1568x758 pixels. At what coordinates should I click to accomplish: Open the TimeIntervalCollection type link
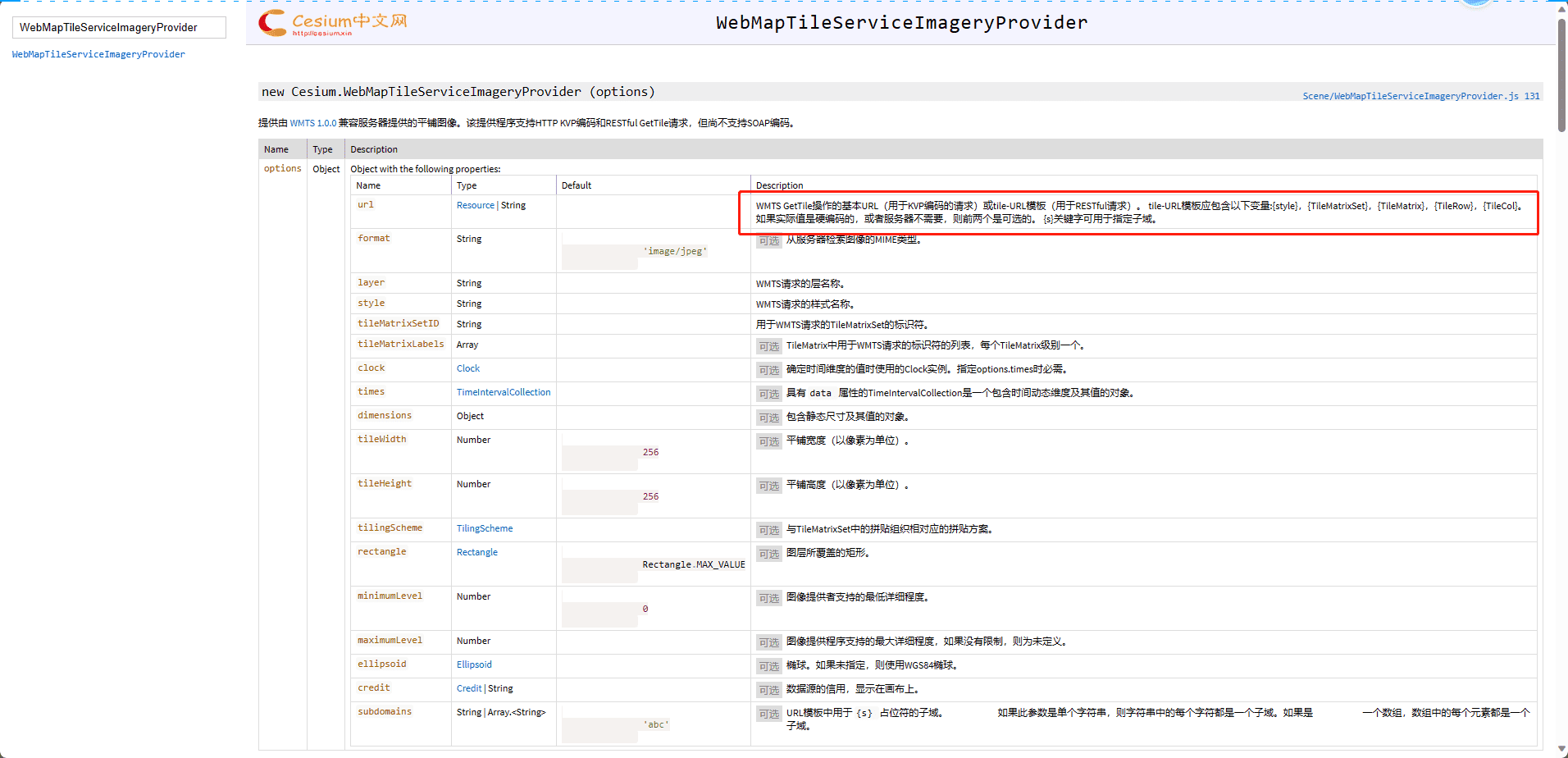(504, 392)
